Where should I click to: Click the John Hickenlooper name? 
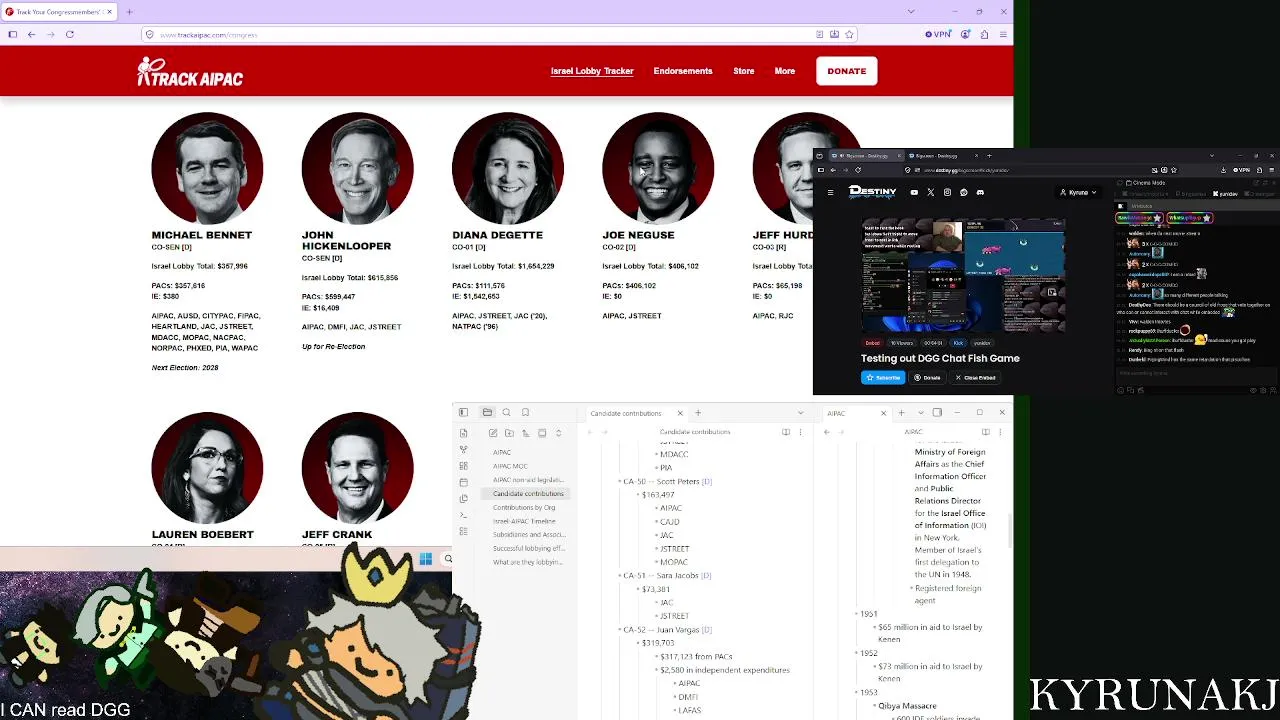pos(346,240)
